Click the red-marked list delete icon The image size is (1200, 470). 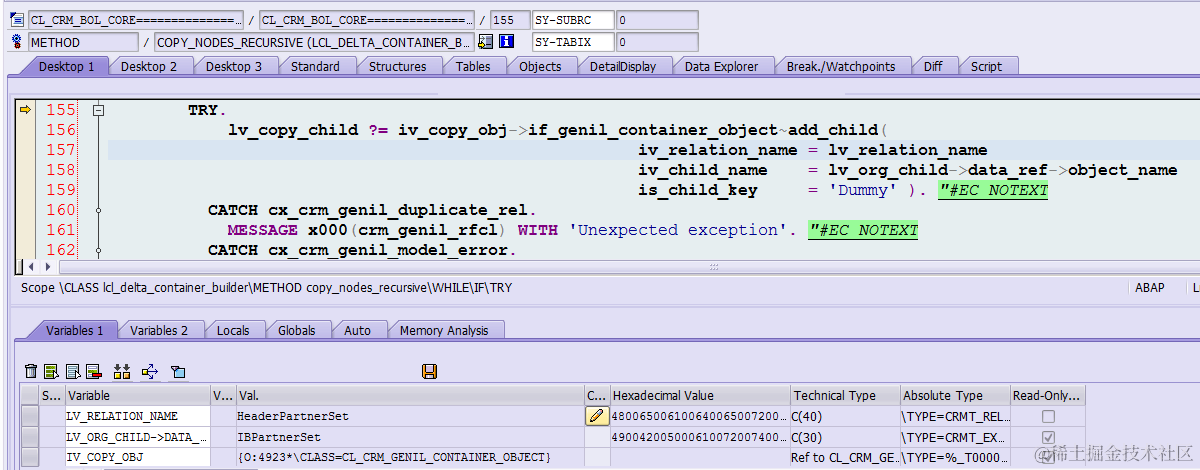pyautogui.click(x=94, y=372)
